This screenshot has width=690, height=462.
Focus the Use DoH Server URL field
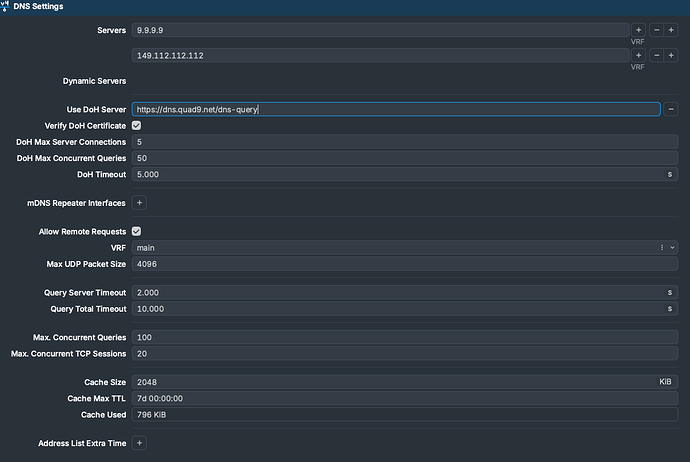(396, 109)
